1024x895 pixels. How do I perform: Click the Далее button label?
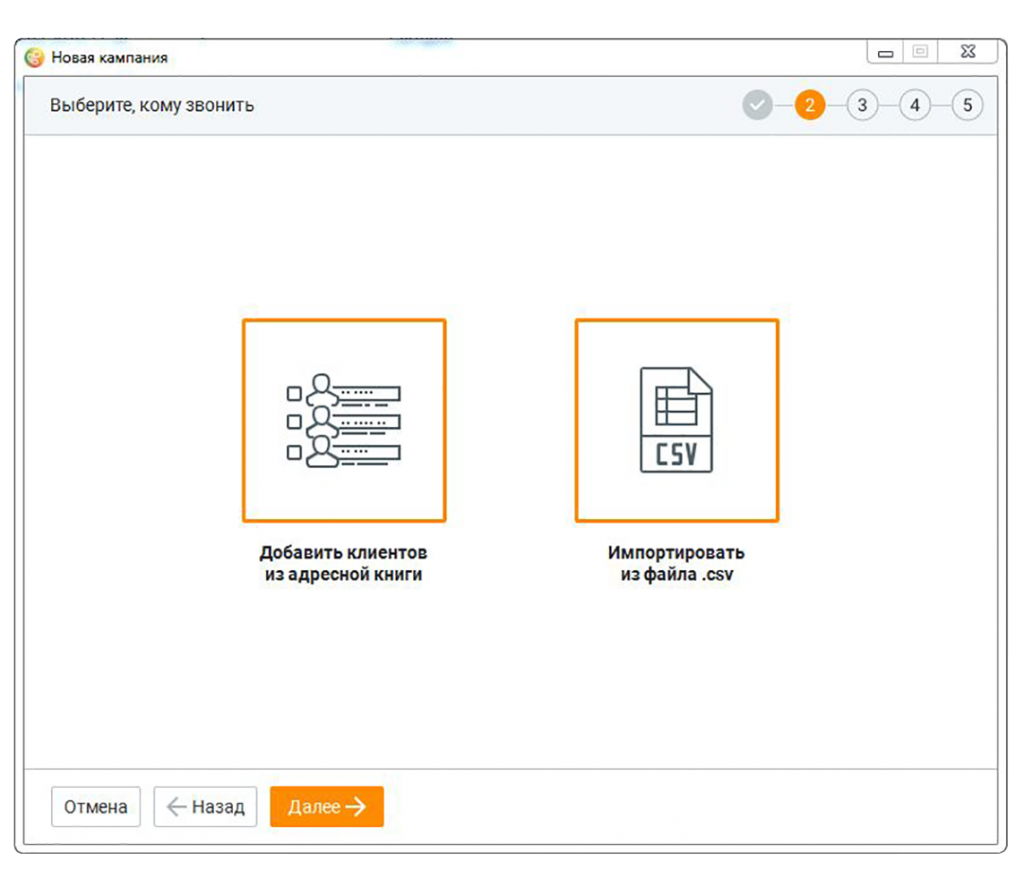[x=314, y=807]
